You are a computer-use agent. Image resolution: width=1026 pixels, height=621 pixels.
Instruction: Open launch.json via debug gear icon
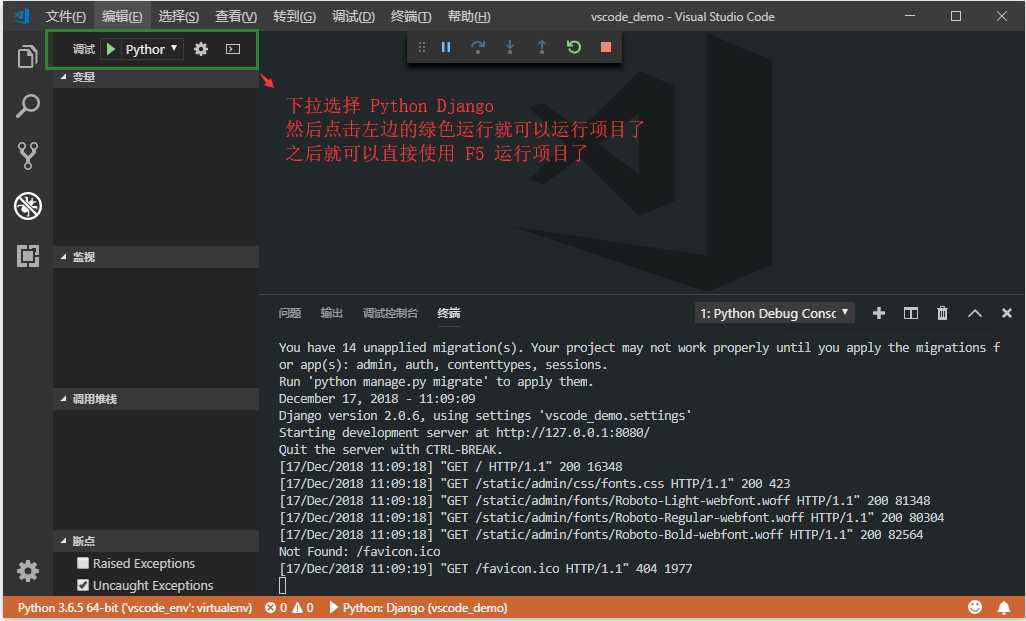click(x=201, y=49)
